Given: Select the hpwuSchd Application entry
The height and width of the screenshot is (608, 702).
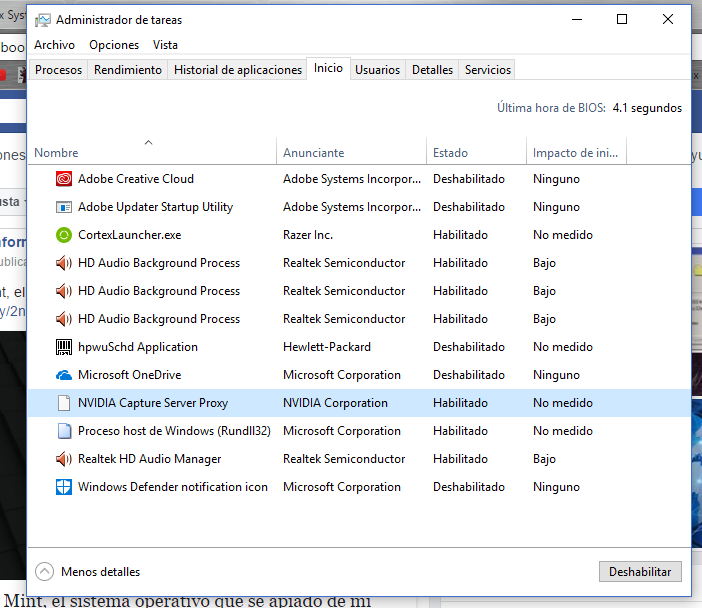Looking at the screenshot, I should pos(137,347).
